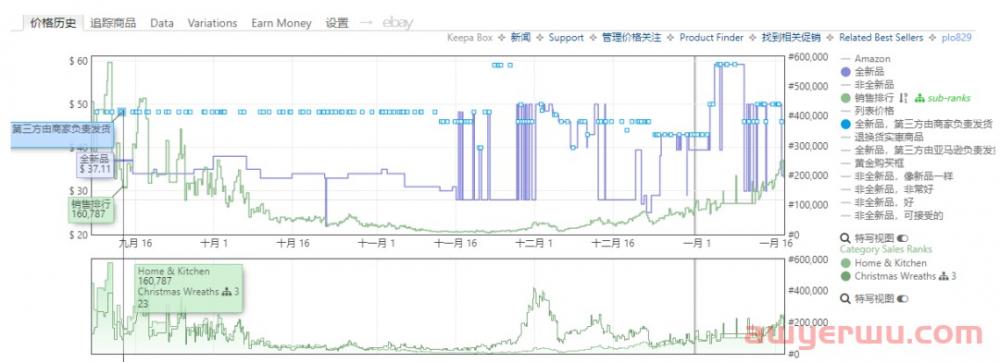Click the 第三方由商家负责发货 blue tooltip
The width and height of the screenshot is (1000, 362).
point(61,134)
